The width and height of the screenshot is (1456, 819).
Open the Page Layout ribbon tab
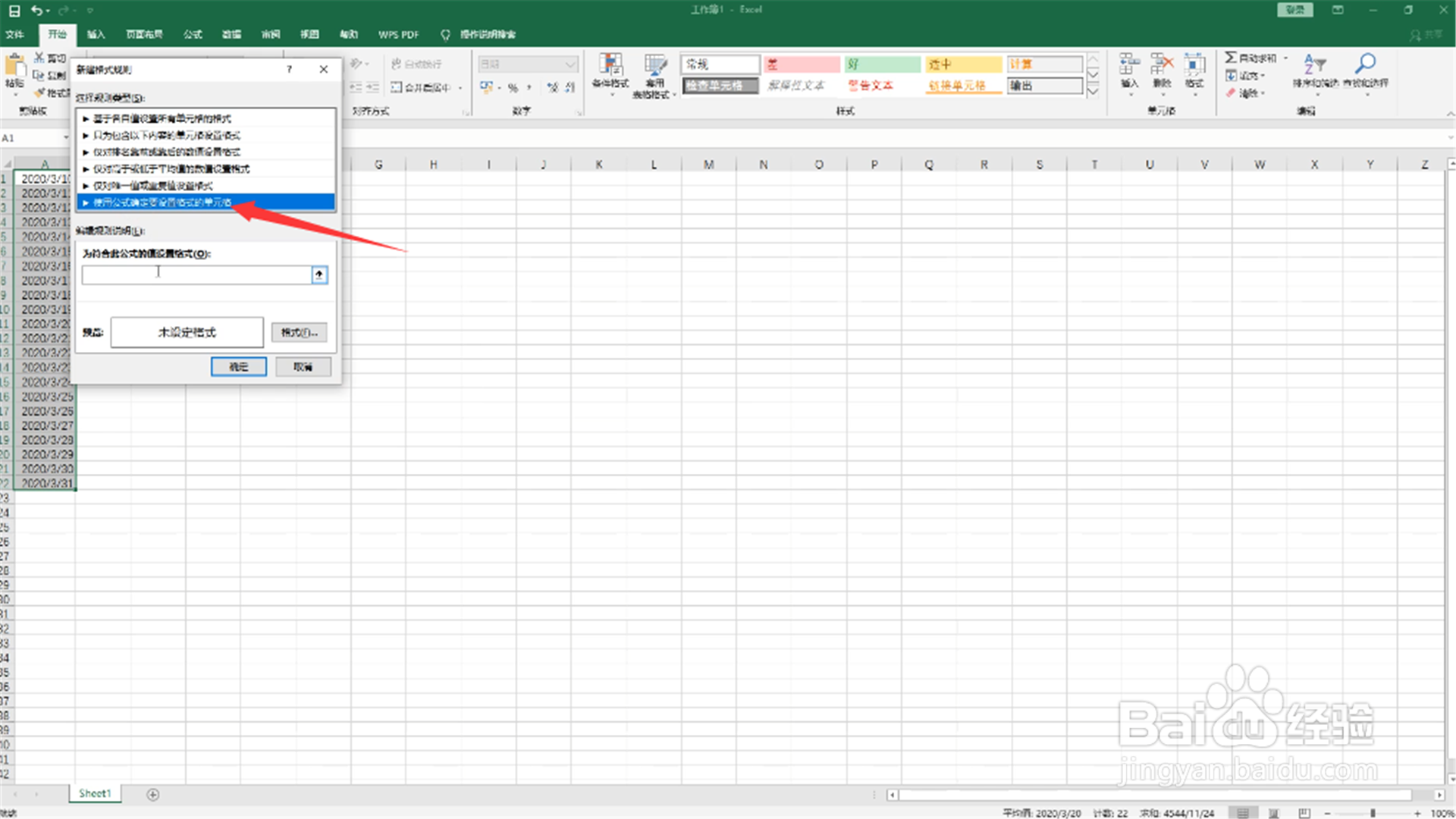pyautogui.click(x=144, y=34)
